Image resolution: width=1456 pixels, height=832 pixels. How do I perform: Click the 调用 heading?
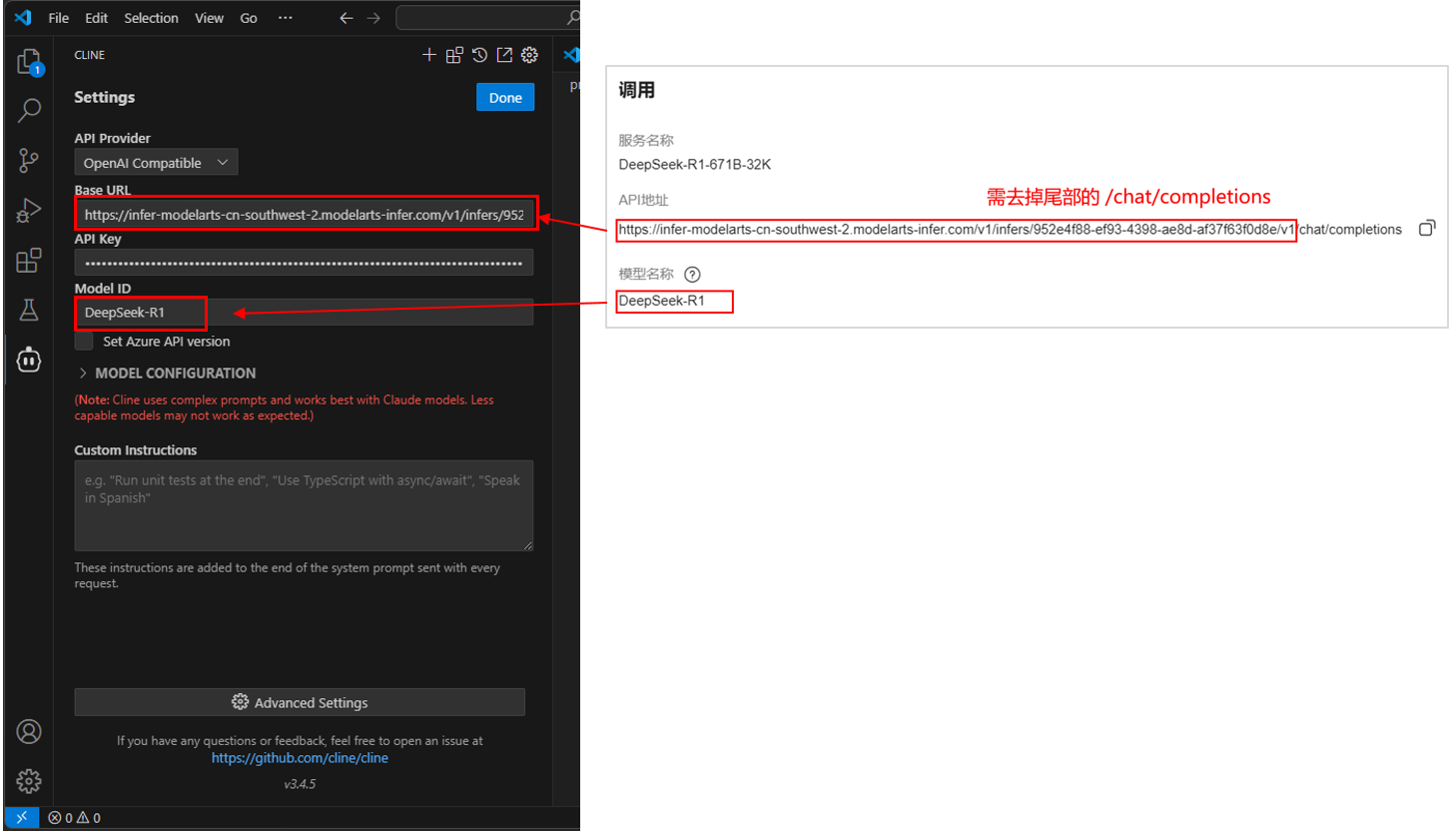(x=636, y=90)
